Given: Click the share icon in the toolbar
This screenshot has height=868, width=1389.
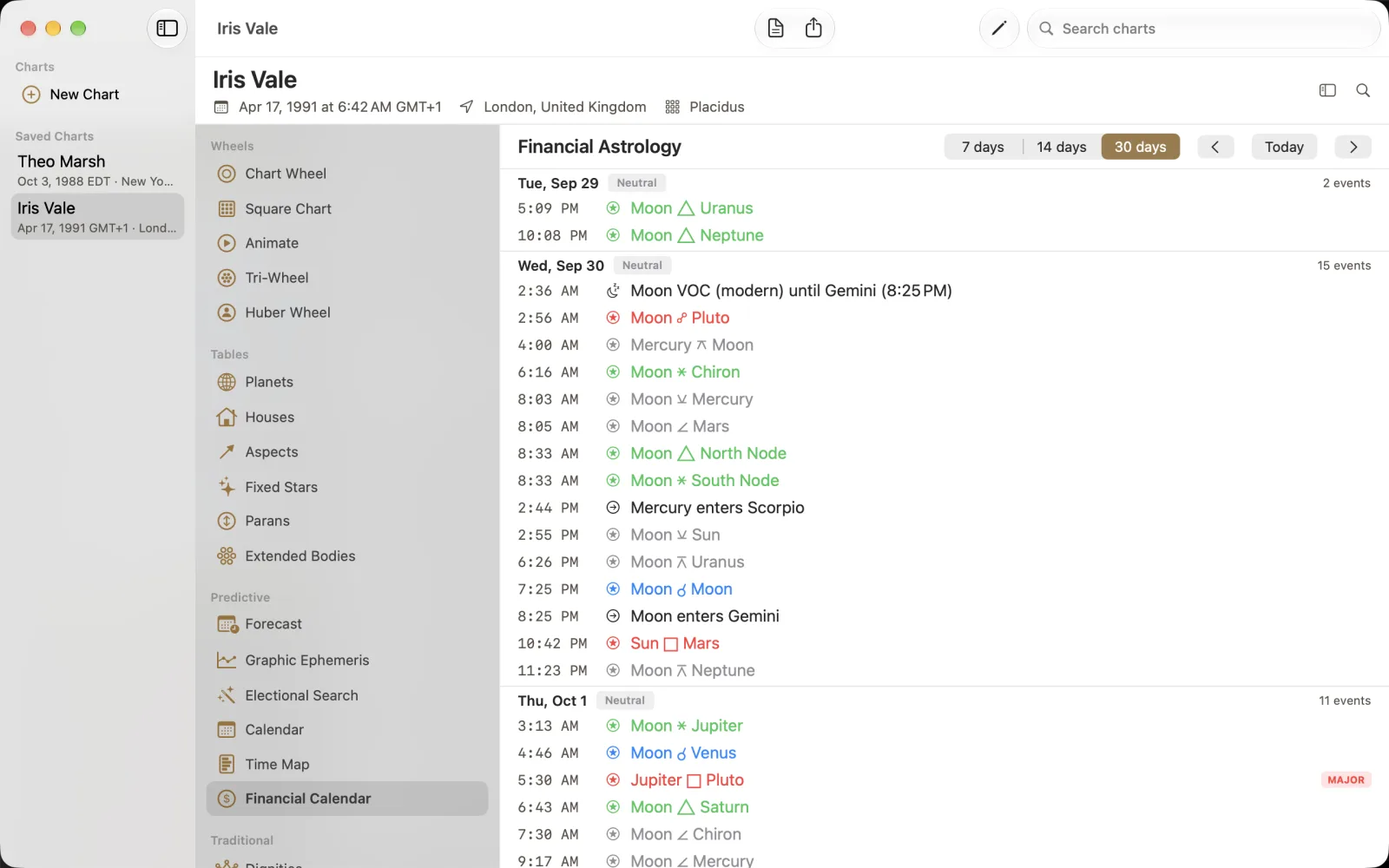Looking at the screenshot, I should [x=813, y=29].
